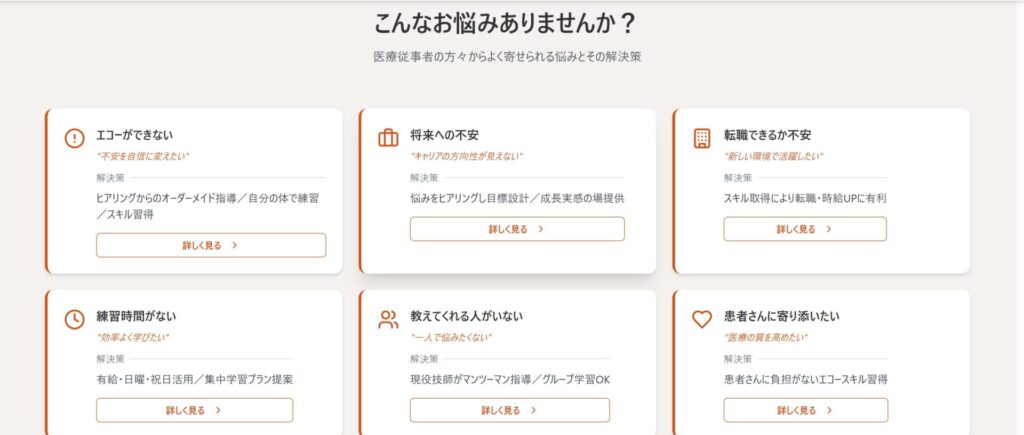Click the こんなお悩みありませんか？ section heading
The image size is (1024, 435).
(506, 23)
